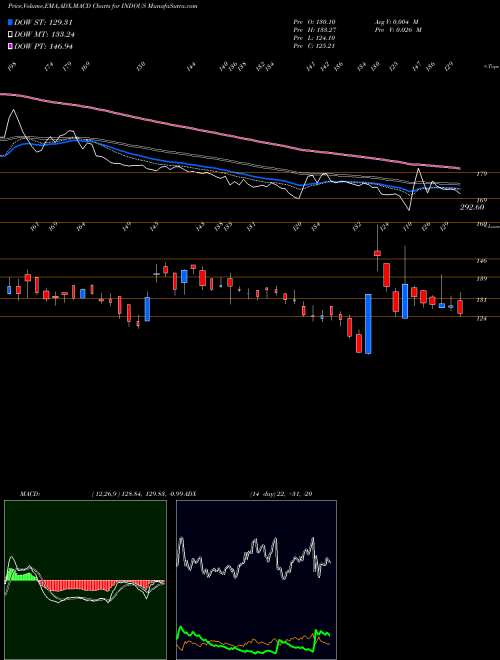This screenshot has height=660, width=500.
Task: Click the '<Tops' label at top right
Action: (491, 67)
